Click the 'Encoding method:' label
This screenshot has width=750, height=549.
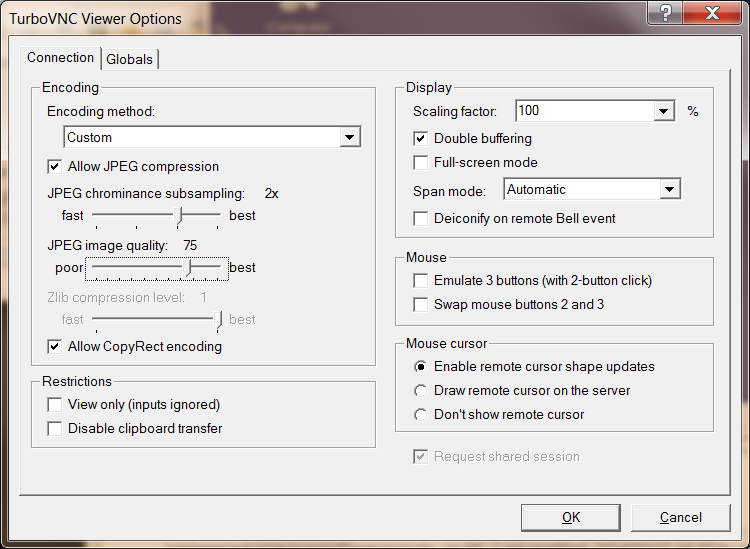coord(101,111)
